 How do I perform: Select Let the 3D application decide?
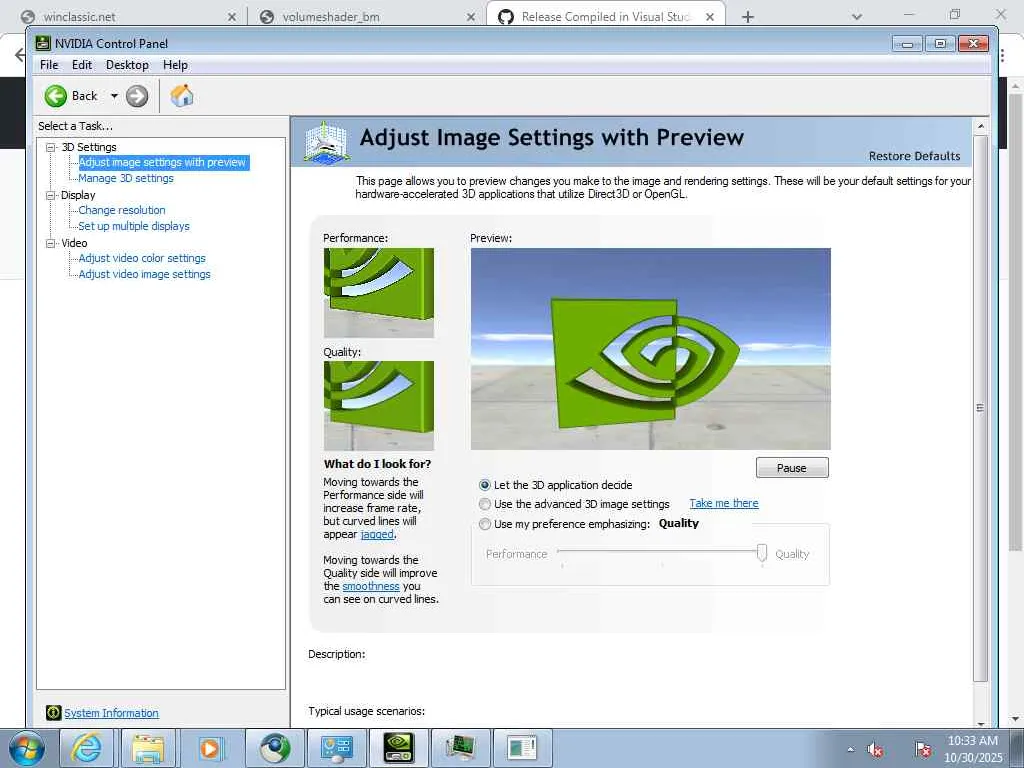(485, 485)
